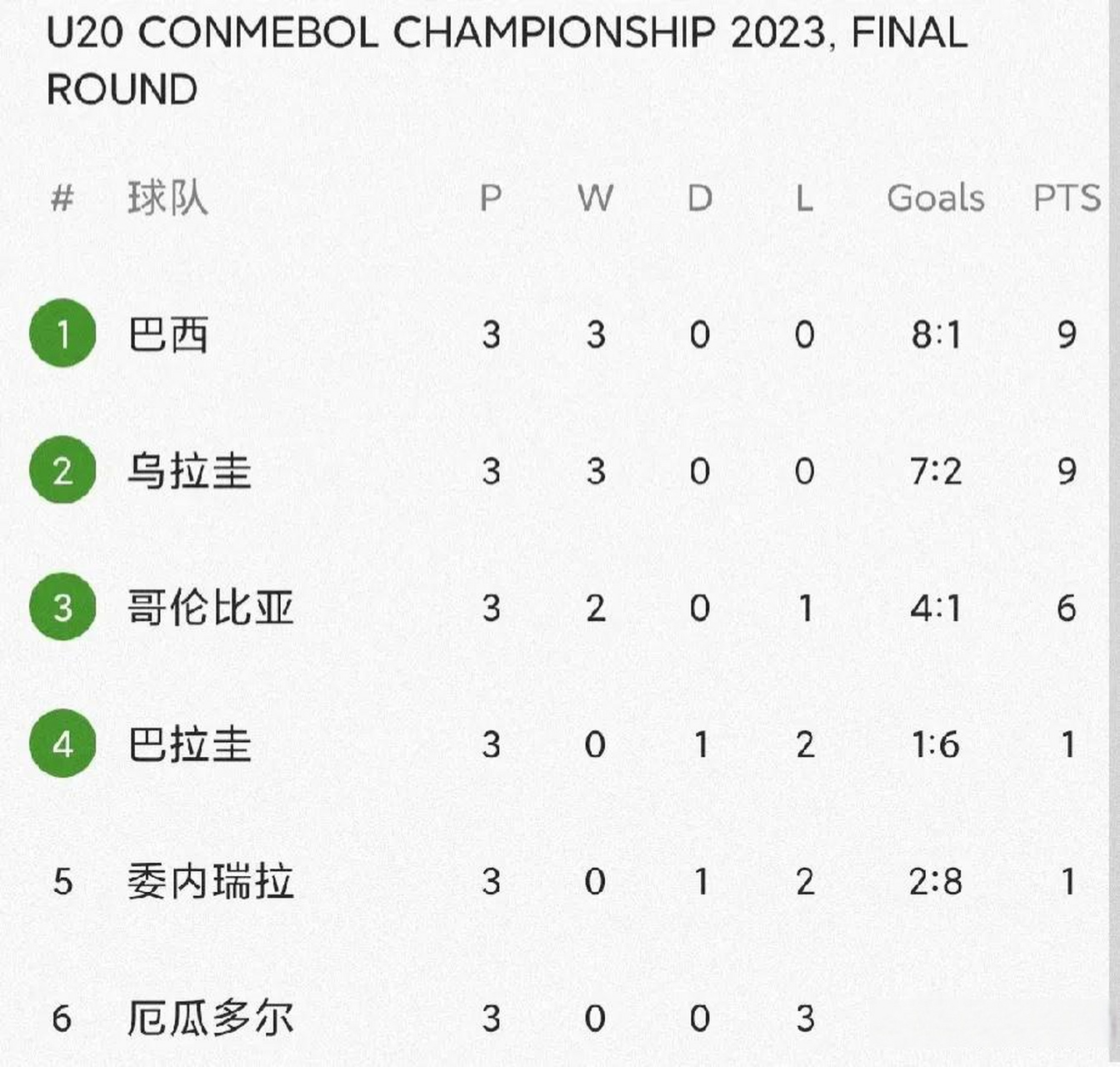Screen dimensions: 1120x1067
Task: Click Brazil's 8:1 goals value
Action: coord(936,335)
